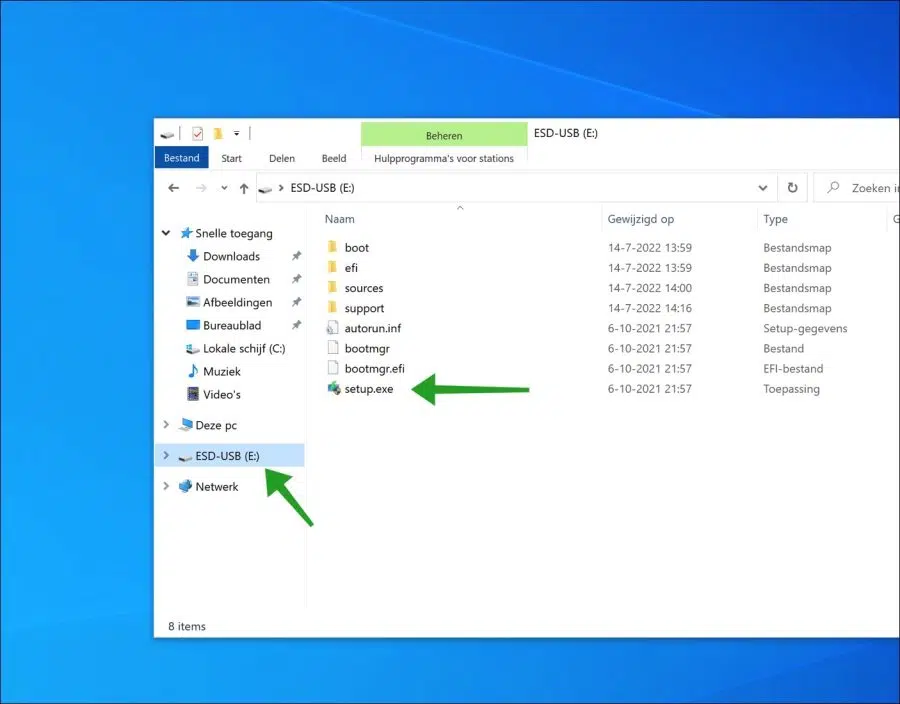Switch to the Beeld ribbon tab

[x=334, y=158]
